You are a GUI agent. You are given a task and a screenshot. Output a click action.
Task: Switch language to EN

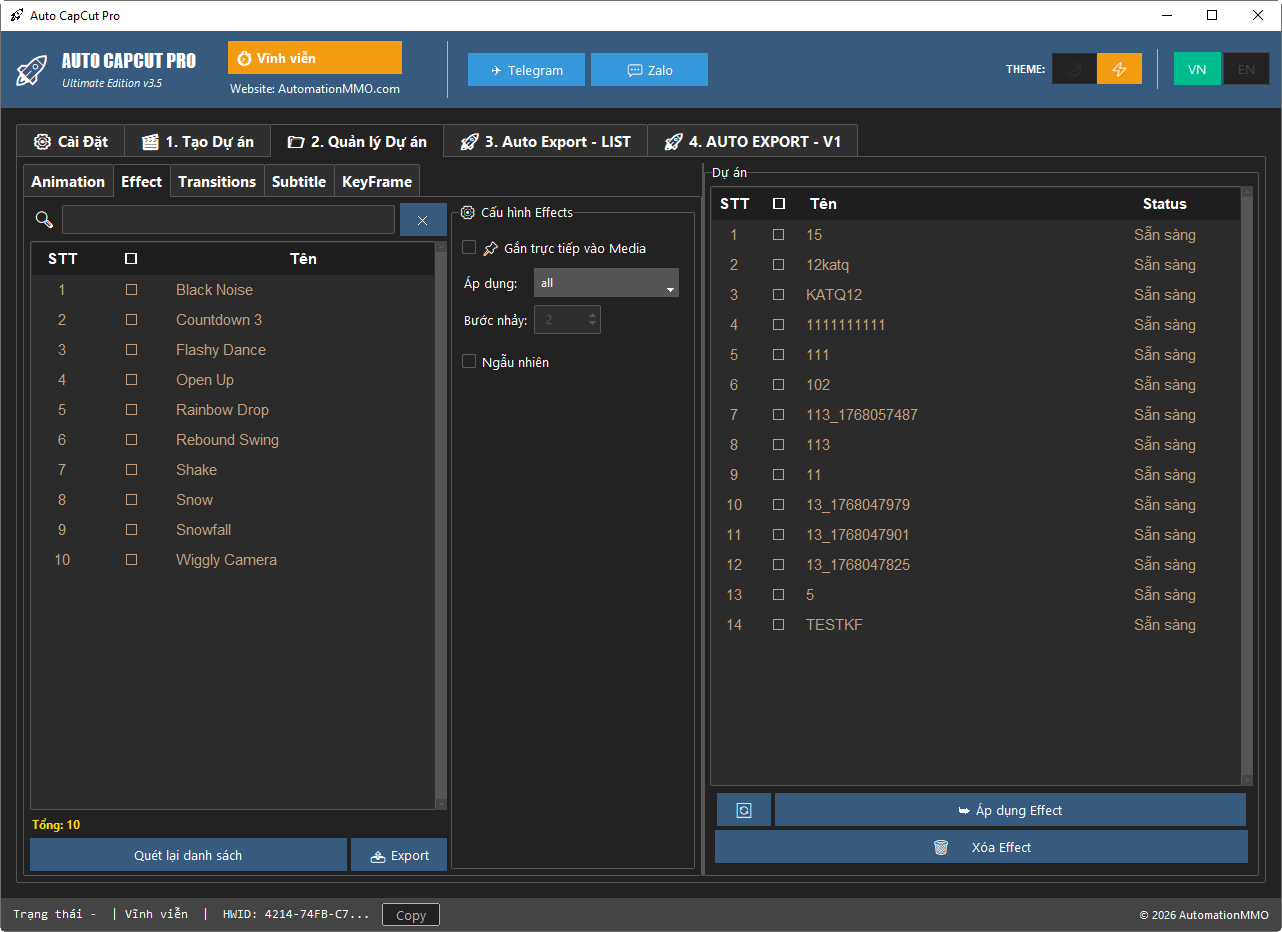[1246, 69]
